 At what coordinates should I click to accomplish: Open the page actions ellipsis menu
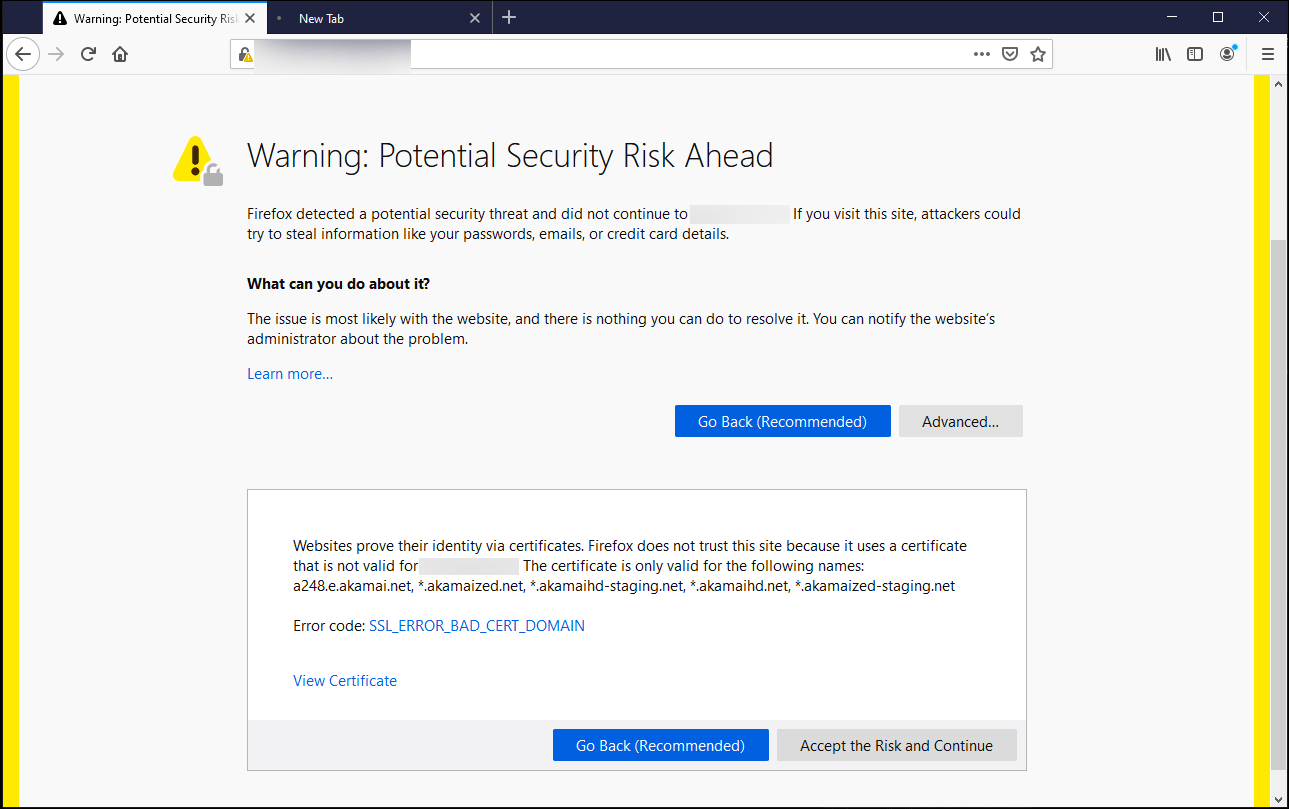pyautogui.click(x=981, y=54)
